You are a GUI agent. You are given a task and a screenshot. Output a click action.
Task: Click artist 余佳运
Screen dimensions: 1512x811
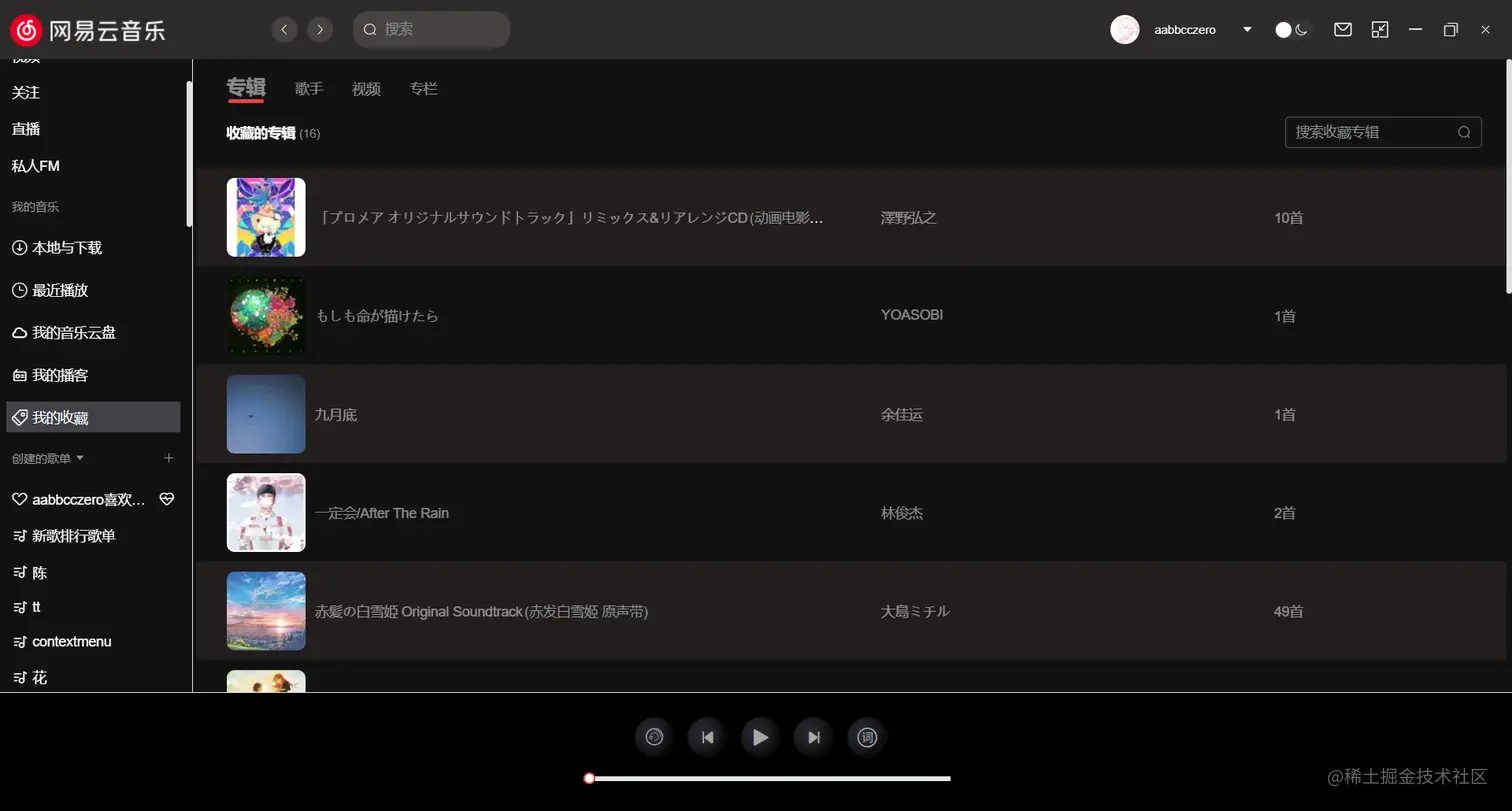(x=902, y=414)
